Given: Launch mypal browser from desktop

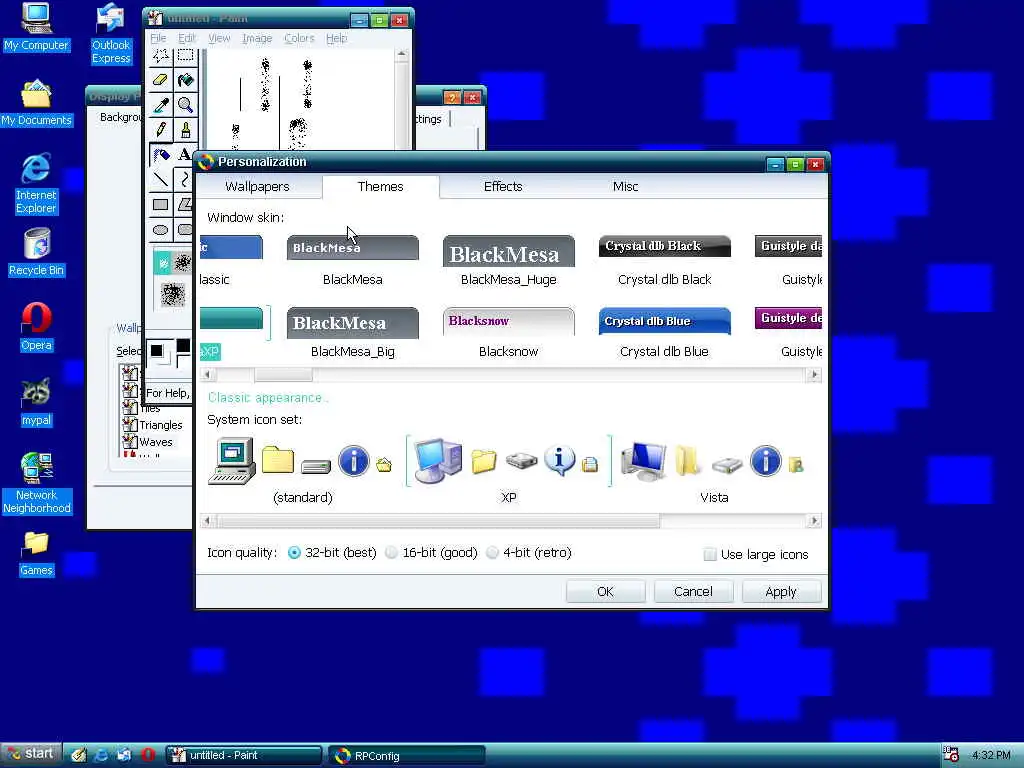Looking at the screenshot, I should [36, 402].
